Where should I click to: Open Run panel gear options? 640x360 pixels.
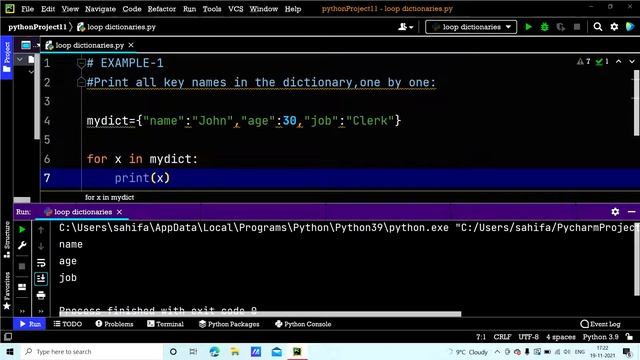click(x=615, y=211)
